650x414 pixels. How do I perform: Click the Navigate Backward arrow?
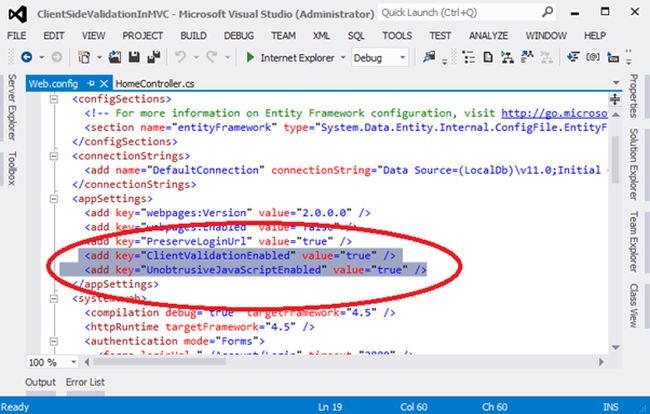click(27, 57)
